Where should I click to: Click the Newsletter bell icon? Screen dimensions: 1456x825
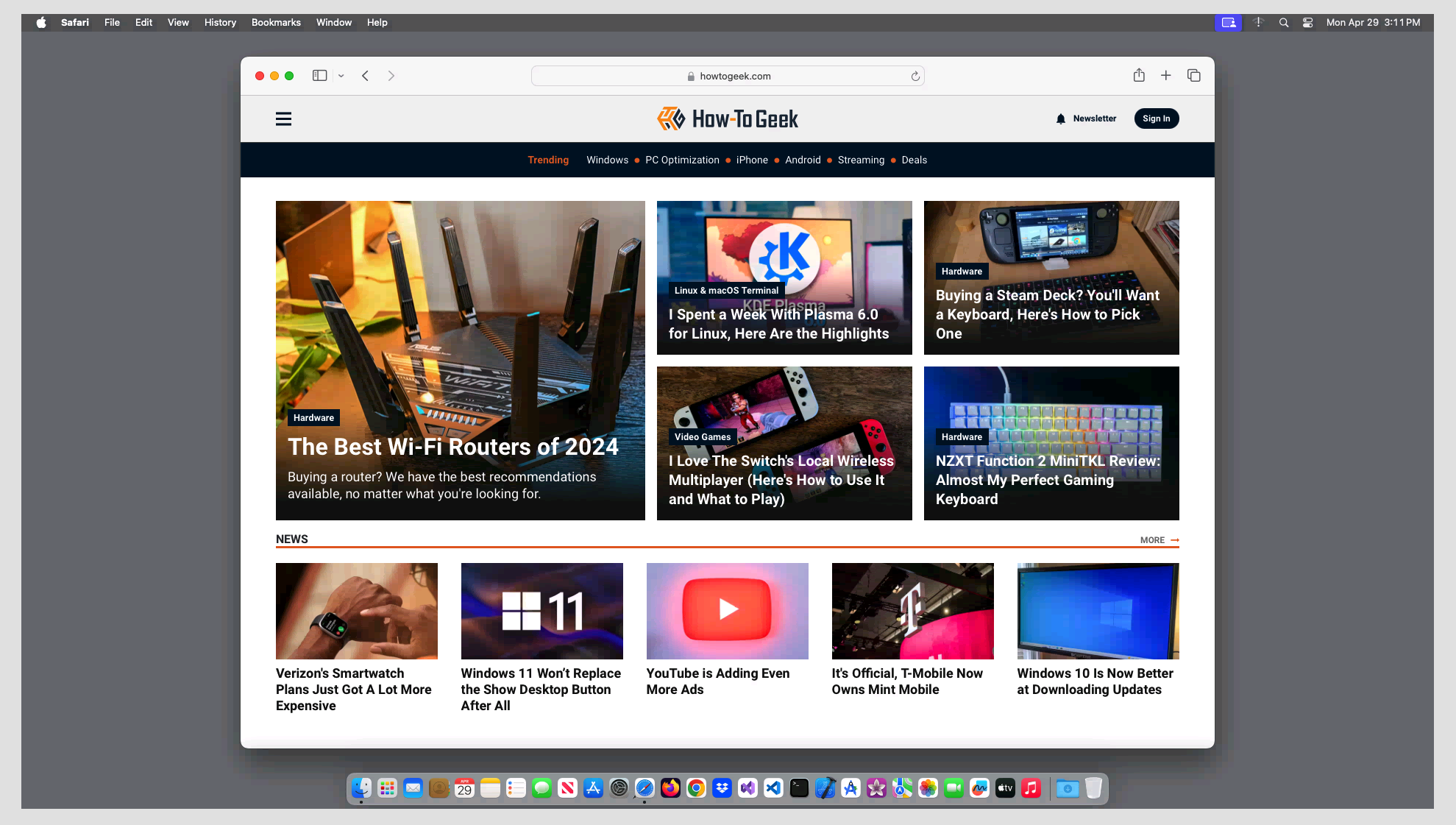click(x=1060, y=118)
